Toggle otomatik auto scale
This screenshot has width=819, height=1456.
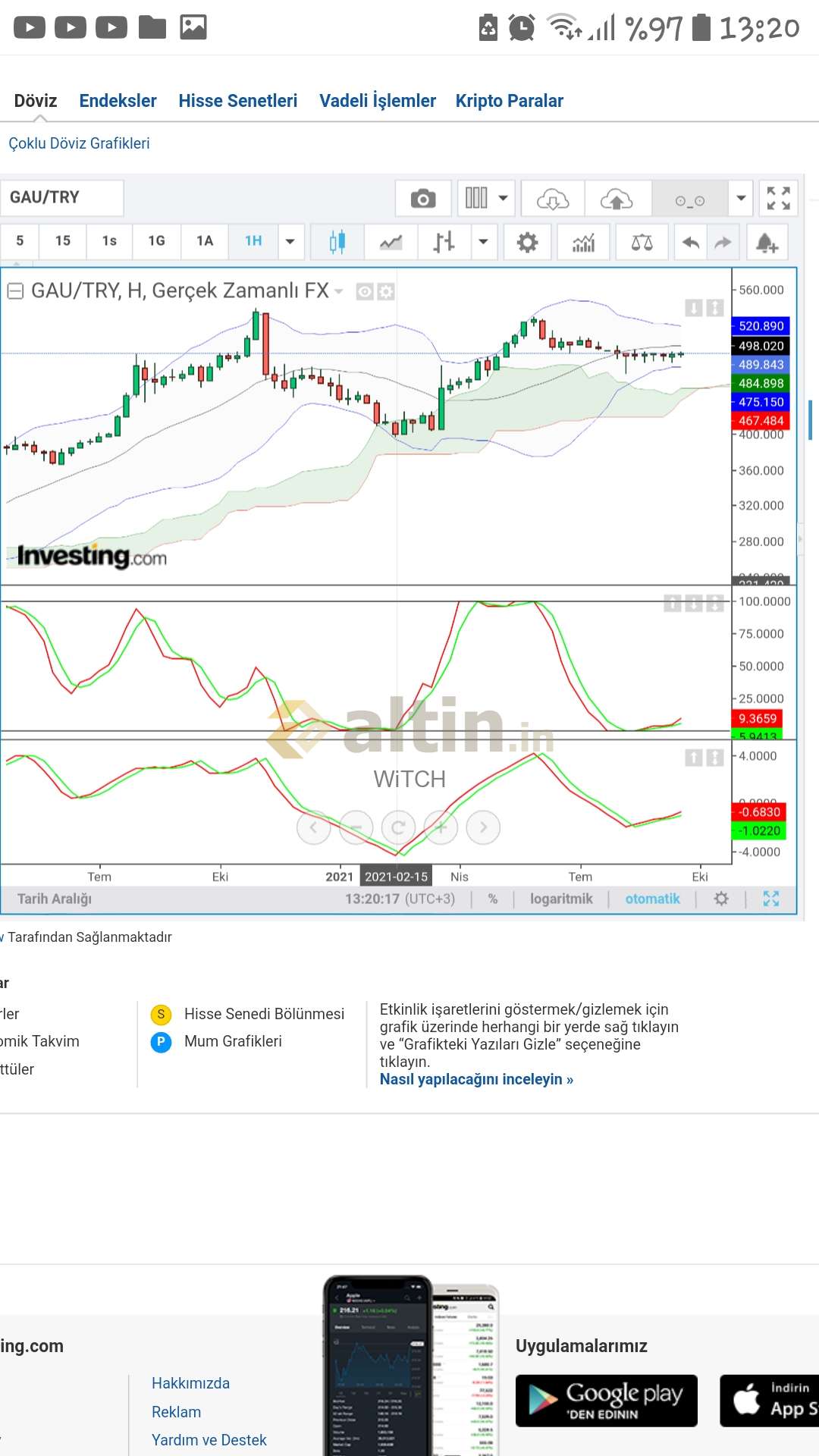click(652, 899)
